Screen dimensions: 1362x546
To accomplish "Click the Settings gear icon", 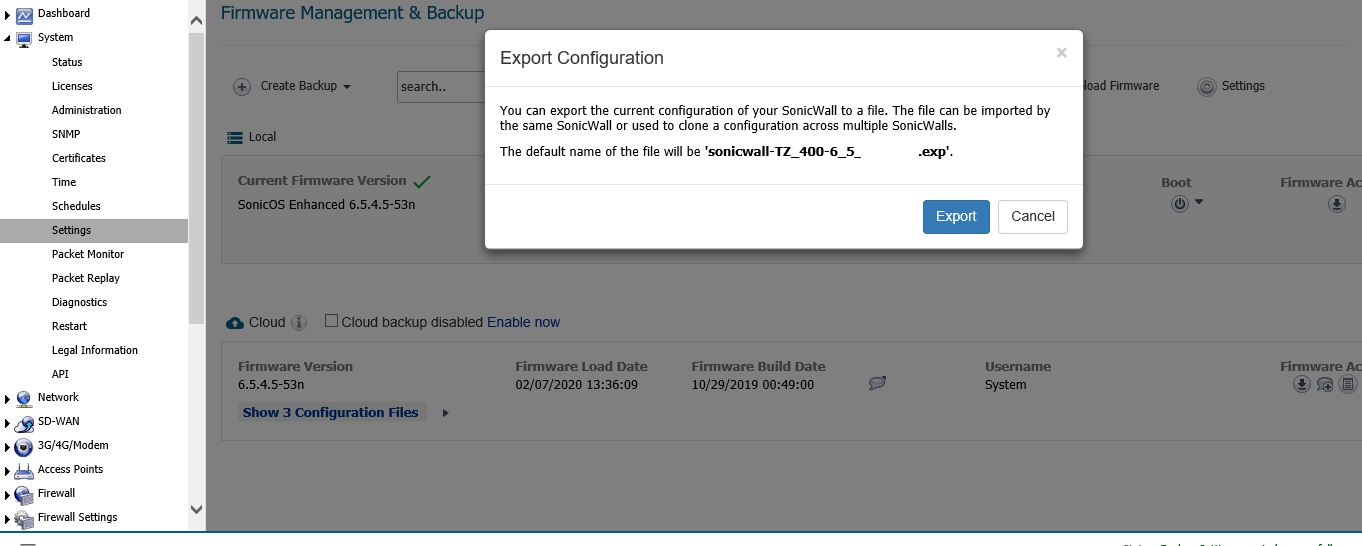I will 1207,87.
